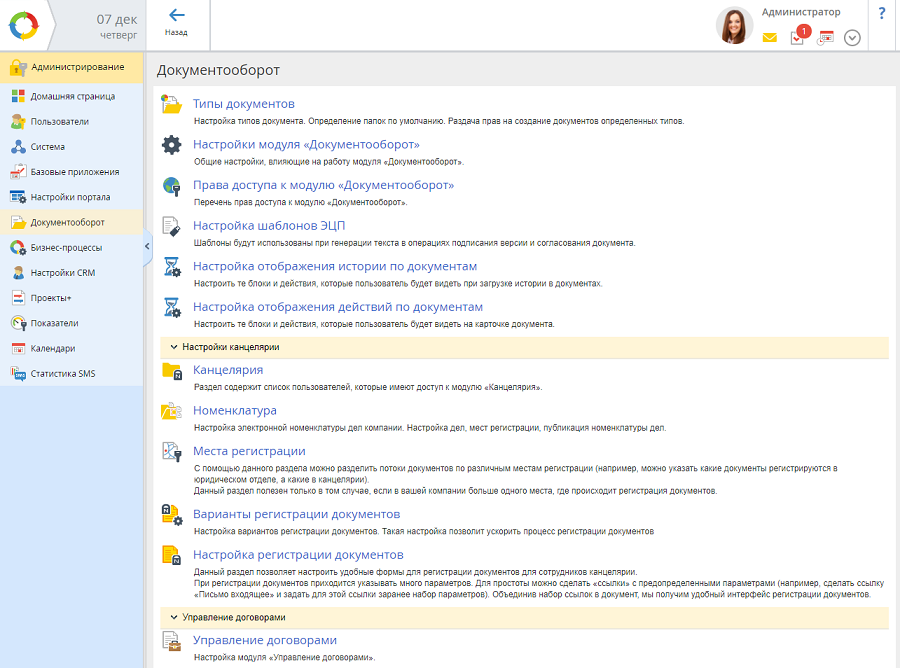
Task: Click the ELMA logo icon
Action: point(23,25)
